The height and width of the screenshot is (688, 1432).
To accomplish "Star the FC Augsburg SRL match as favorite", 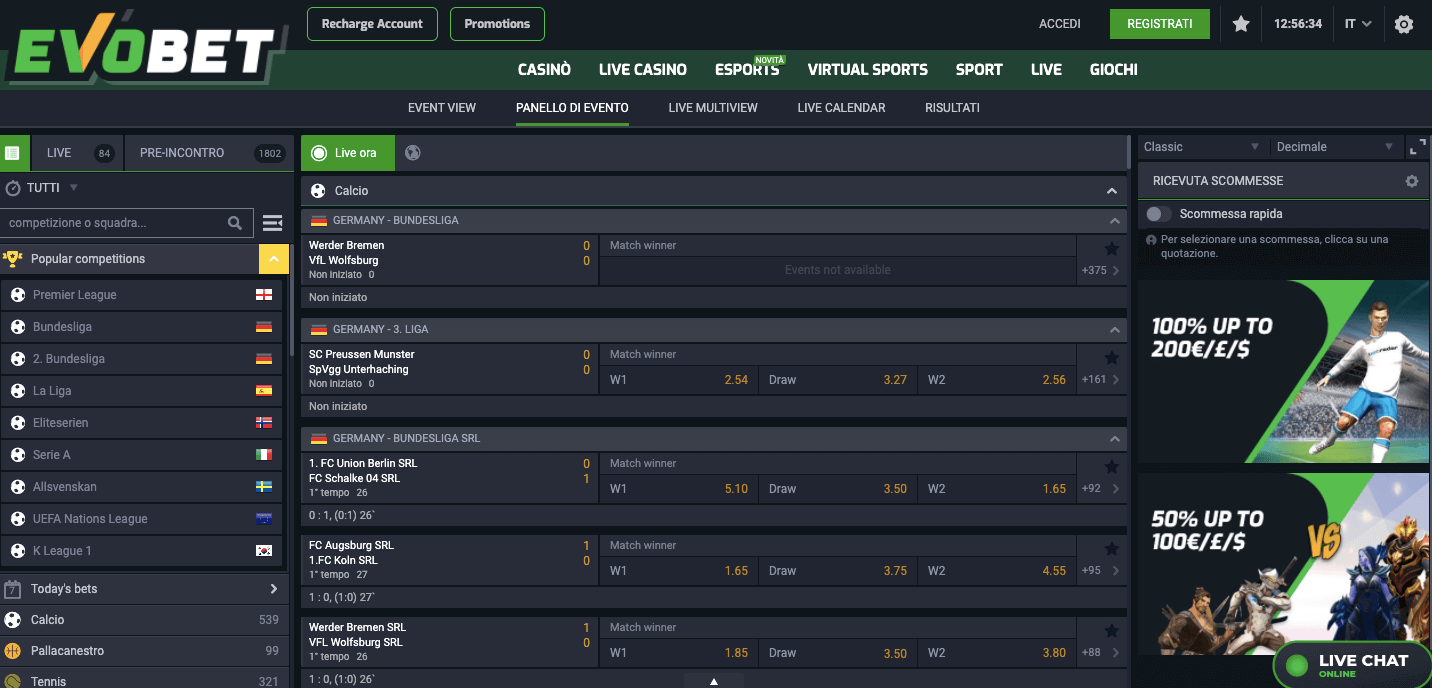I will (1110, 548).
